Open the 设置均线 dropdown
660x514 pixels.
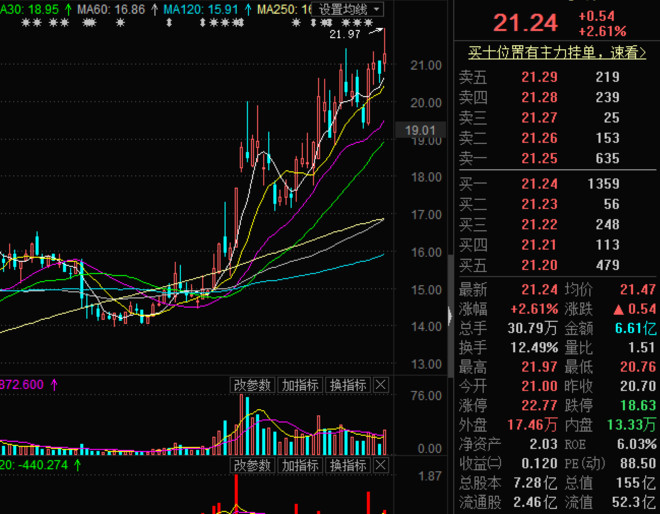[348, 9]
